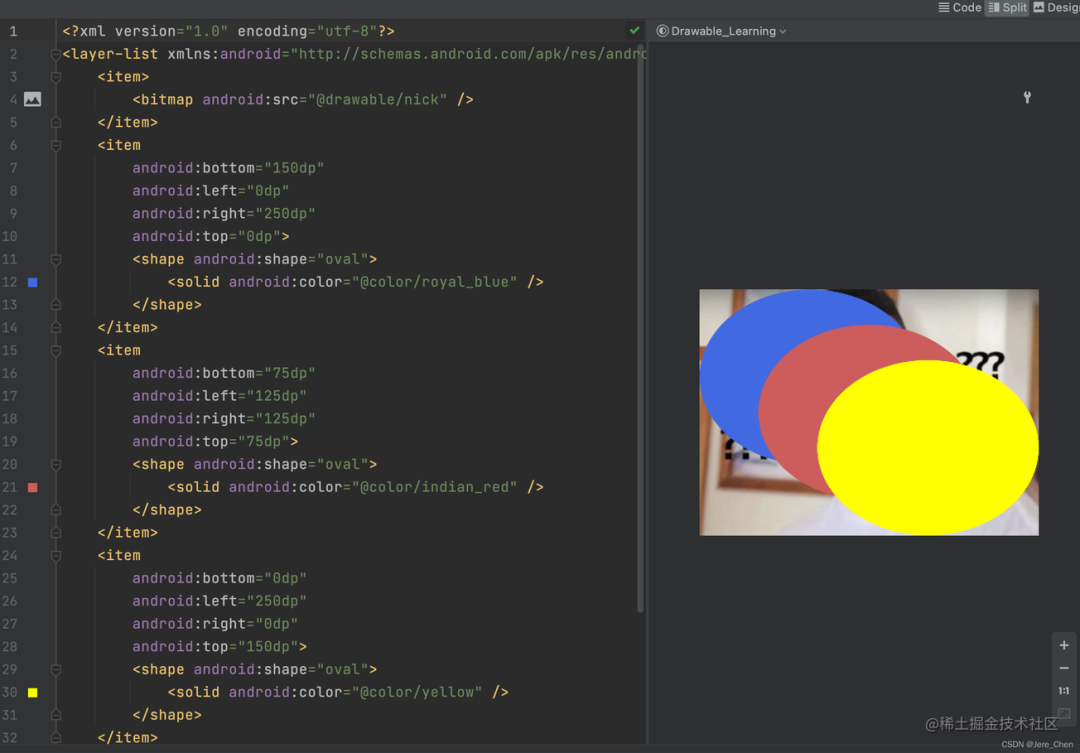Zoom out using the minus icon
Screen dimensions: 1080x753
click(1063, 668)
